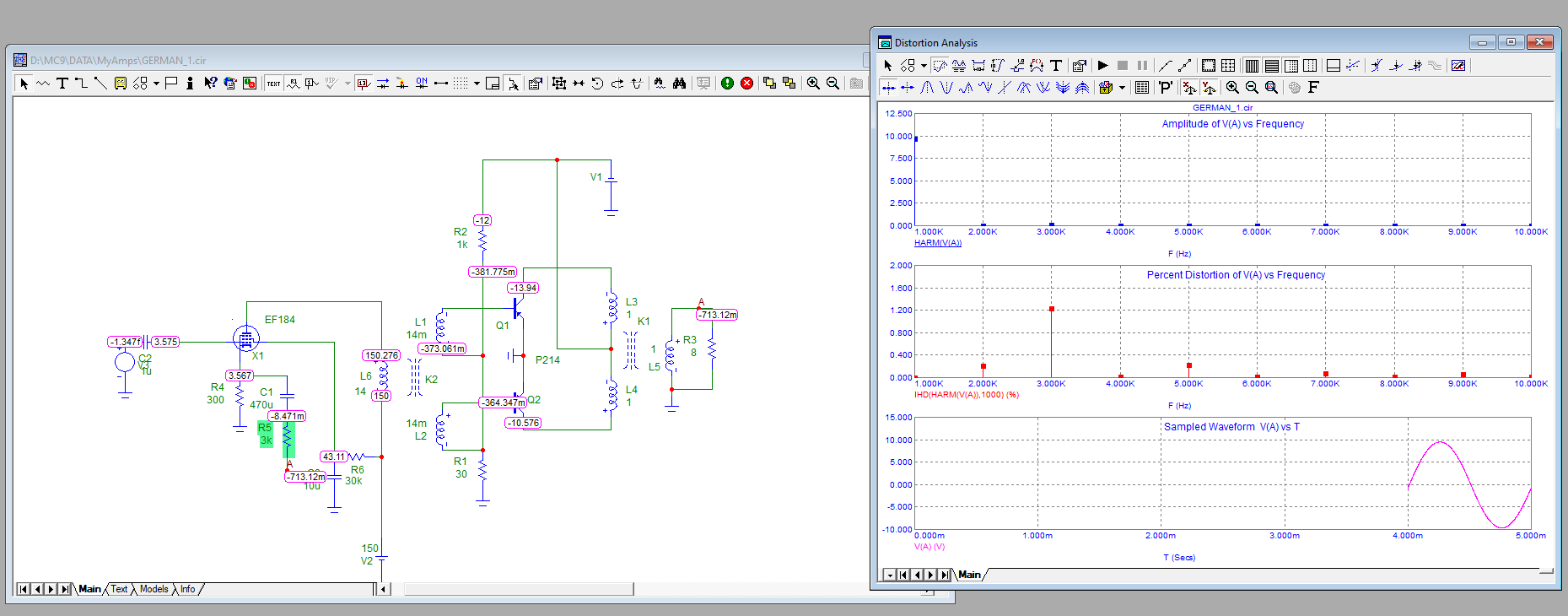The width and height of the screenshot is (1568, 616).
Task: Click the analysis Zoom Out magnifier
Action: point(1252,87)
